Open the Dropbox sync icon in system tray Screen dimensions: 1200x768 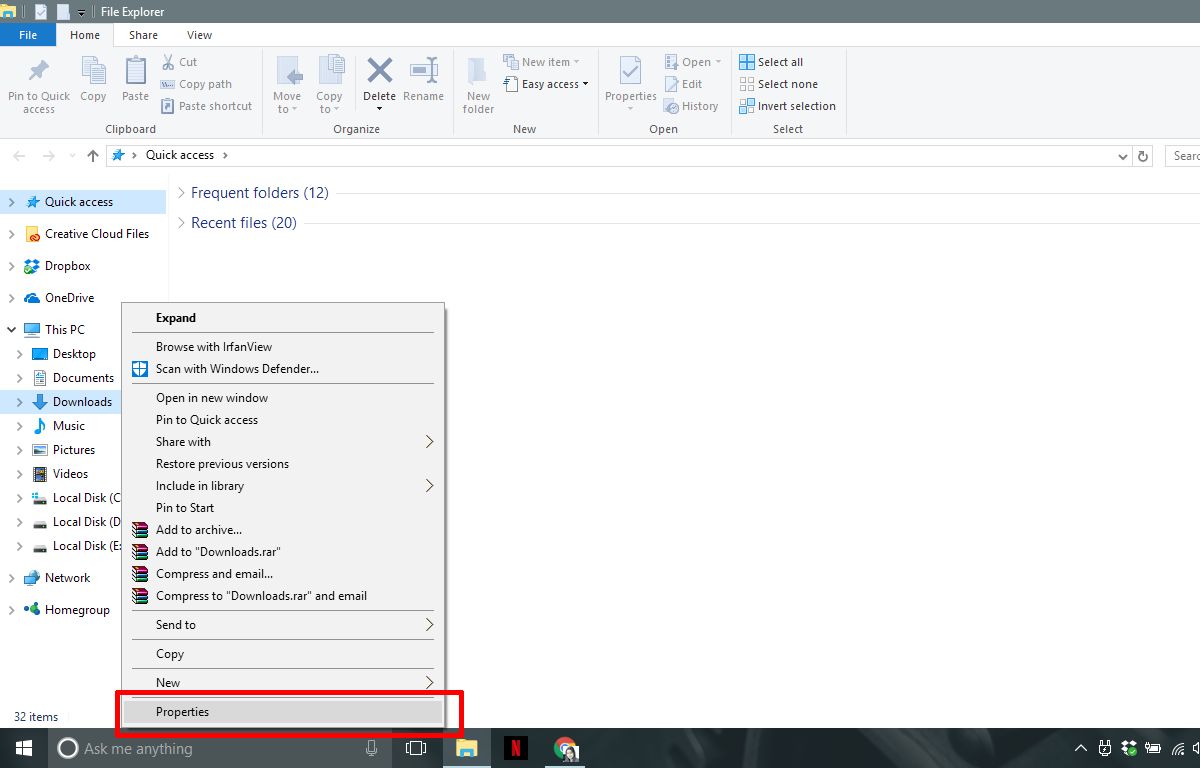point(1127,747)
